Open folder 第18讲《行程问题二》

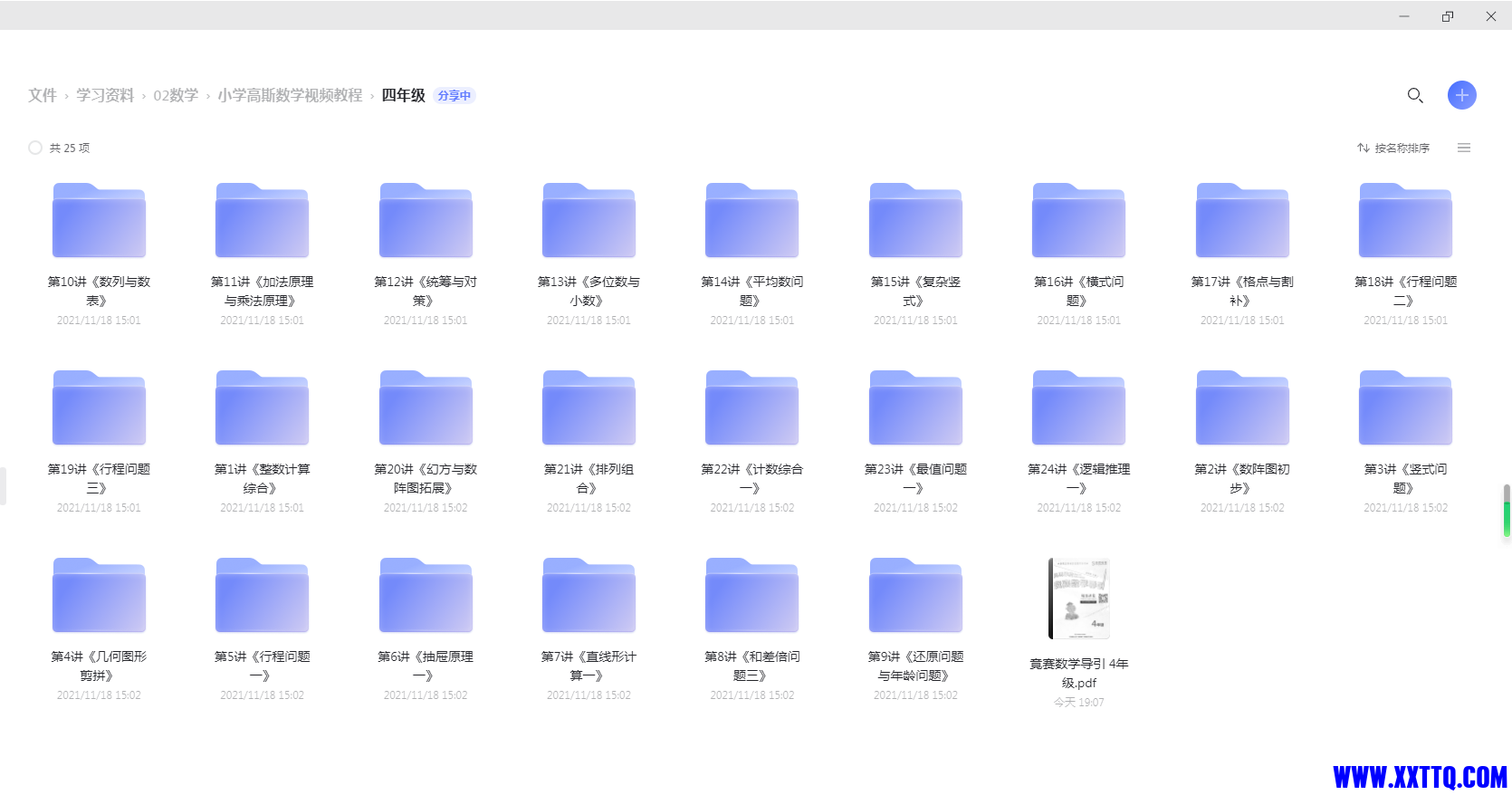coord(1406,220)
